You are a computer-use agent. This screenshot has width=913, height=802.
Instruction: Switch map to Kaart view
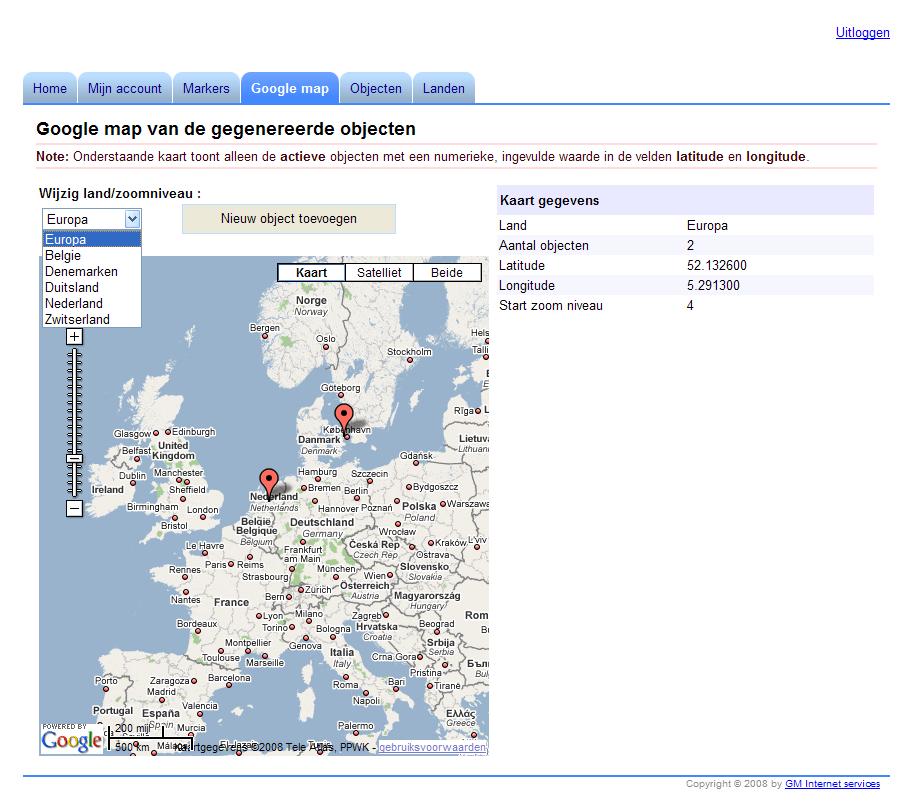(x=312, y=273)
